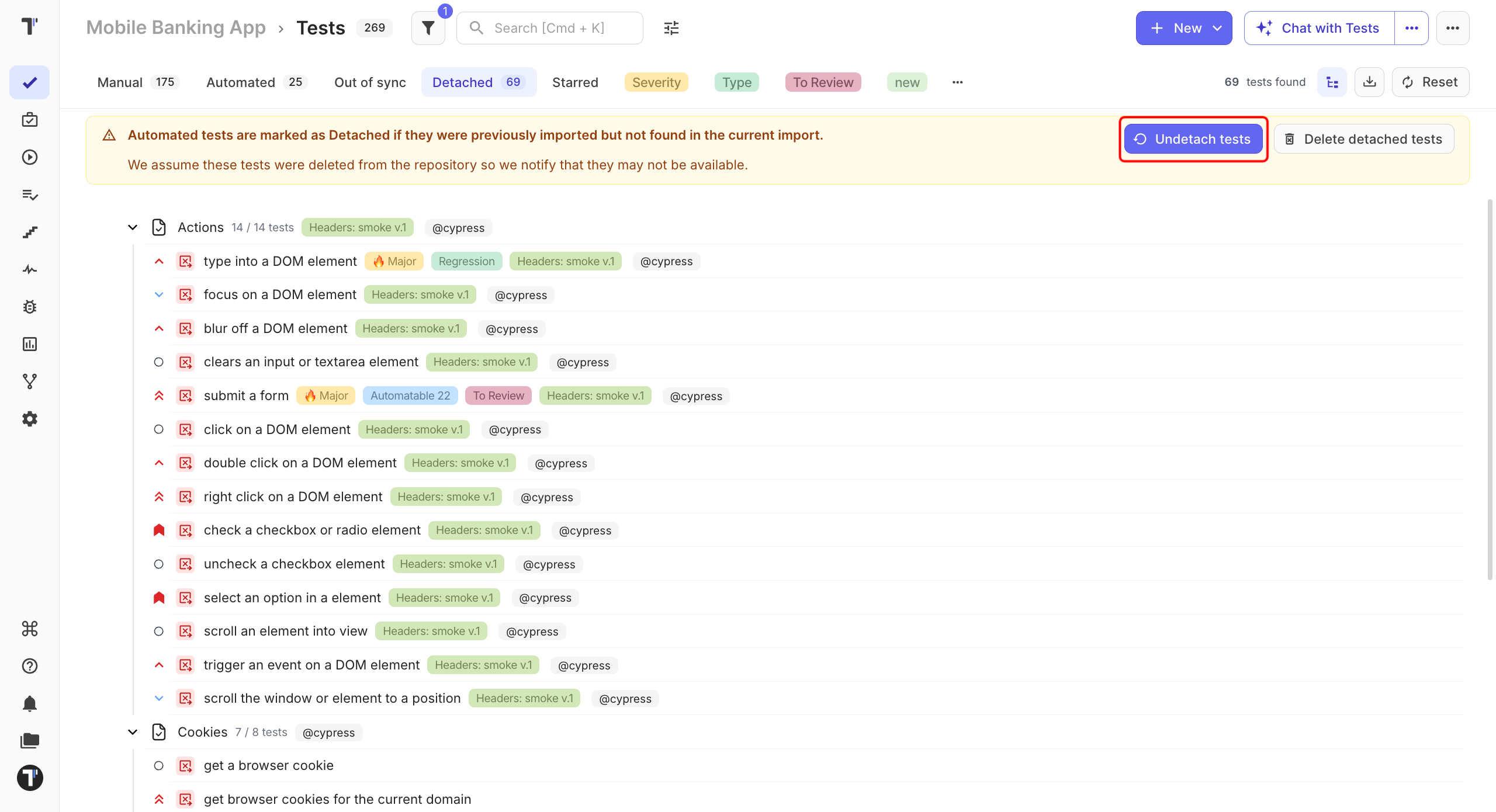Open the filter funnel button
Screen dimensions: 1496x812
point(428,28)
